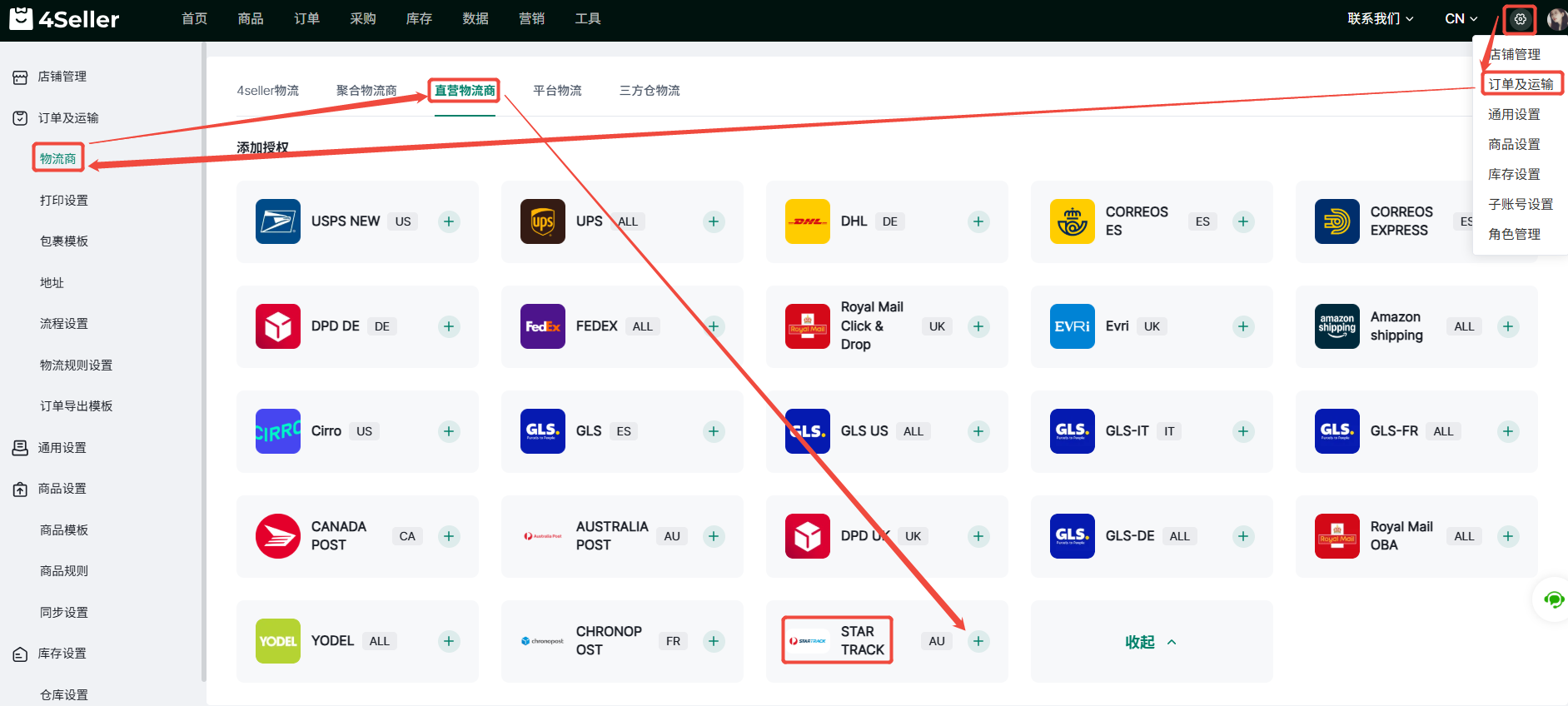Open 库存 in top navigation
The image size is (1568, 706).
[420, 18]
